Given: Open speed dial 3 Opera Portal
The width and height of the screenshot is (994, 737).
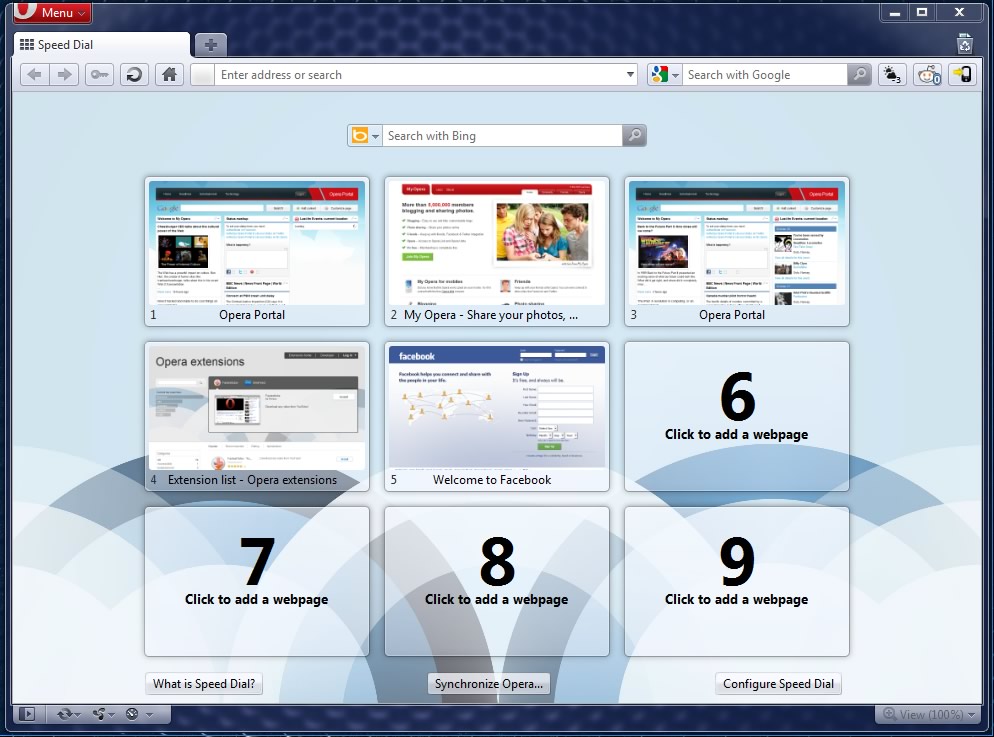Looking at the screenshot, I should (737, 252).
